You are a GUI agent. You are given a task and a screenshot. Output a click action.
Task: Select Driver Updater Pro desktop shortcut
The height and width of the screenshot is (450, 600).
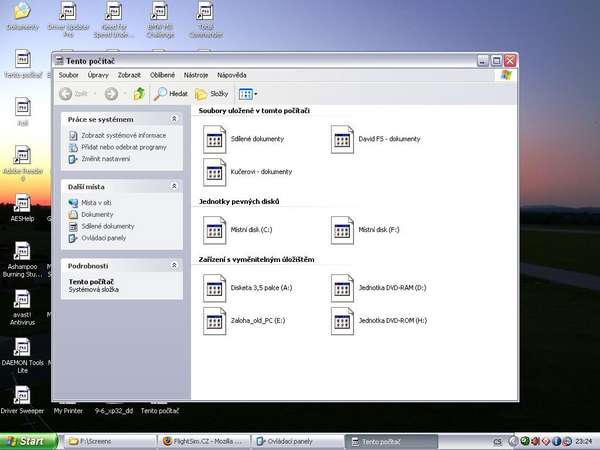[x=68, y=19]
